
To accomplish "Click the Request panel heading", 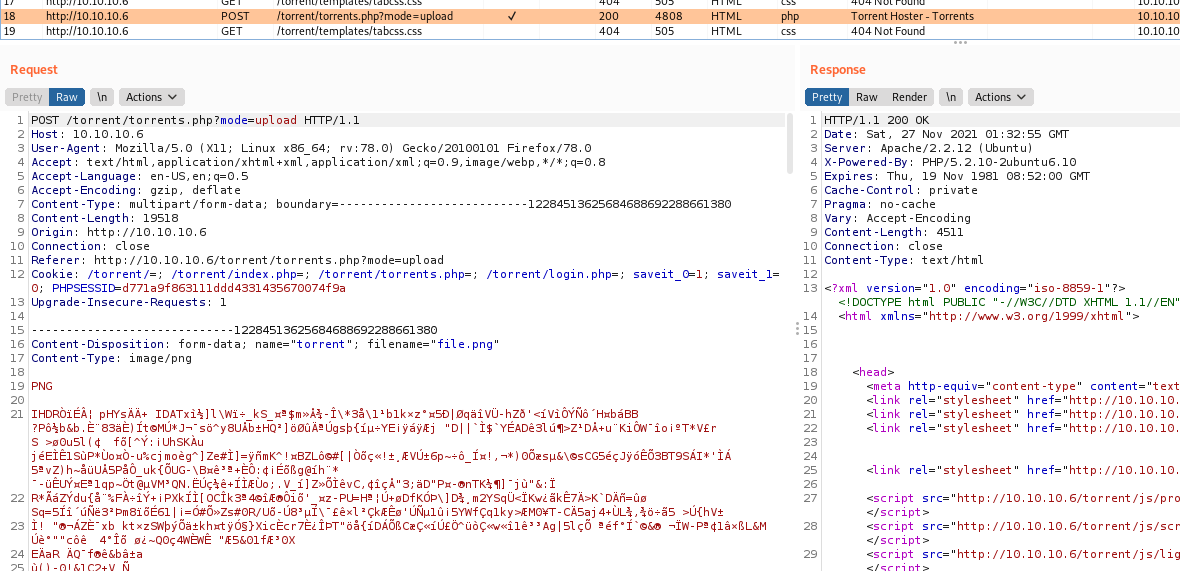I will pos(34,70).
